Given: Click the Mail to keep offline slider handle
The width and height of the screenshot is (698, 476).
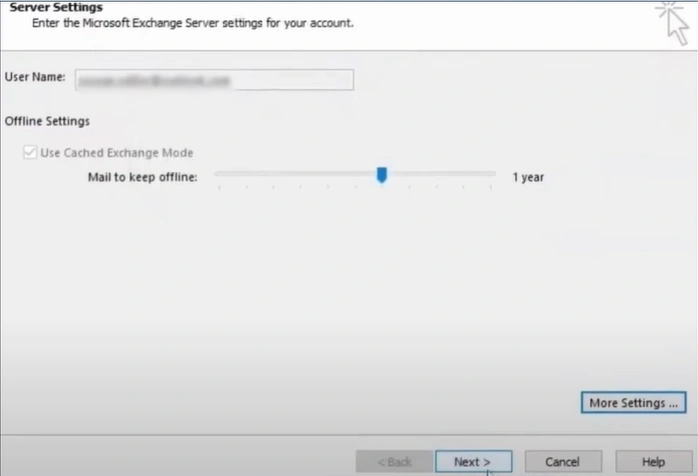Looking at the screenshot, I should (381, 175).
